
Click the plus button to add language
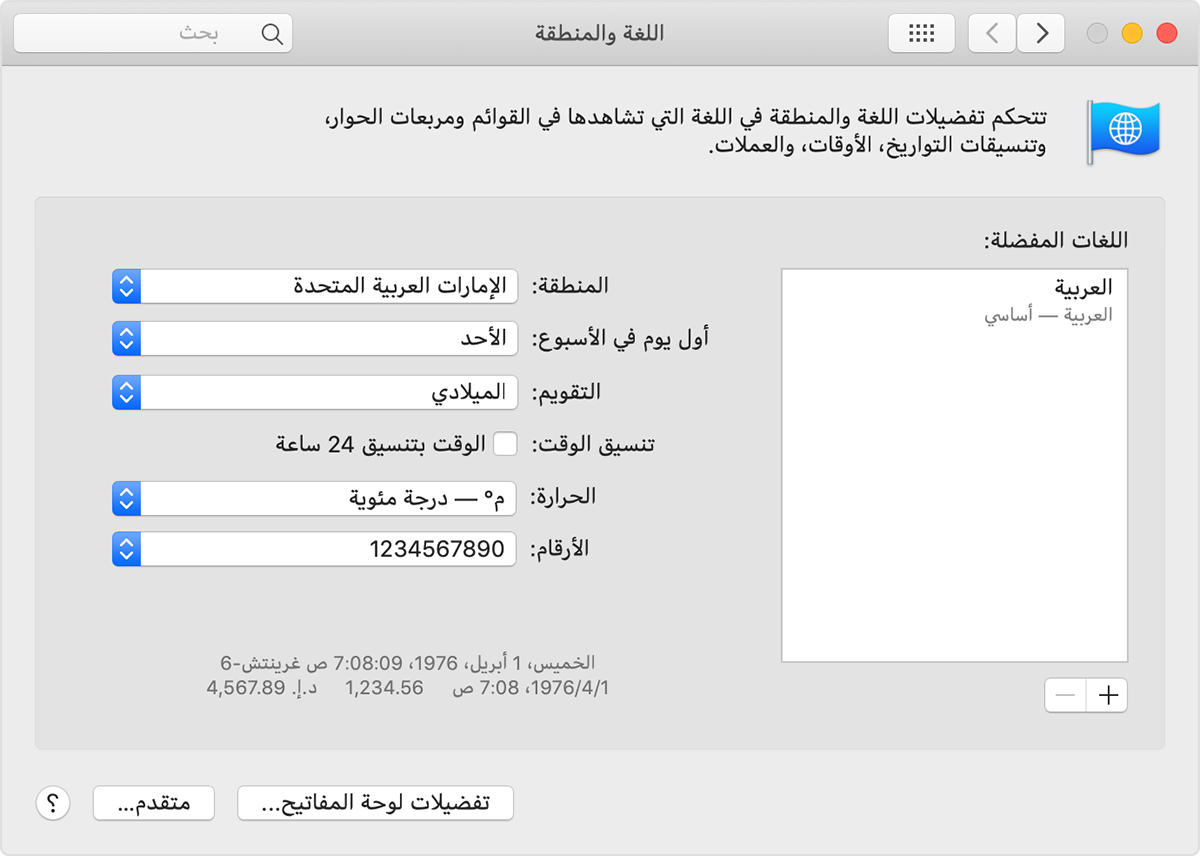pyautogui.click(x=1107, y=696)
